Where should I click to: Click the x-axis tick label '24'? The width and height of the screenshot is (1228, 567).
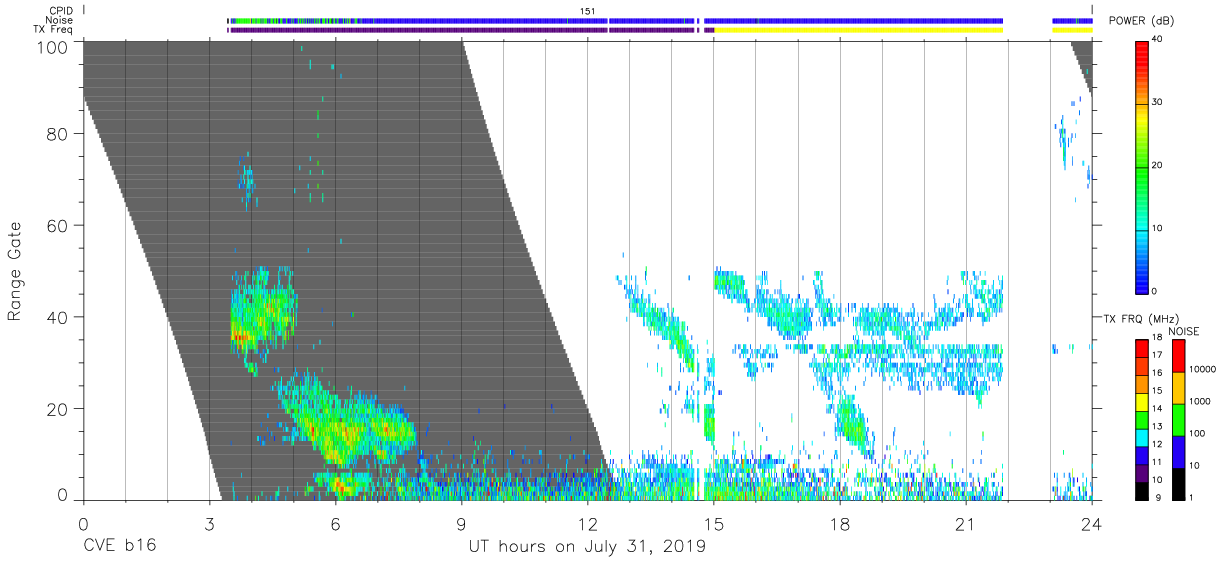(1092, 523)
